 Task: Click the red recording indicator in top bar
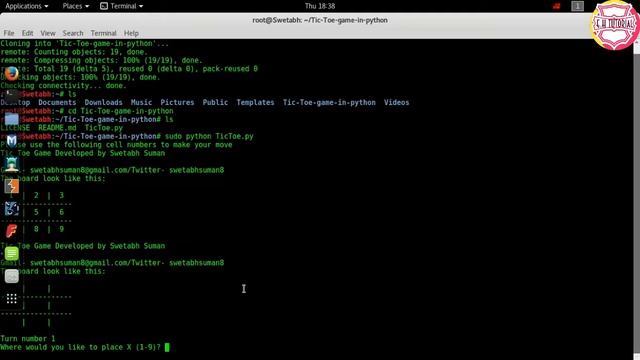pyautogui.click(x=557, y=6)
